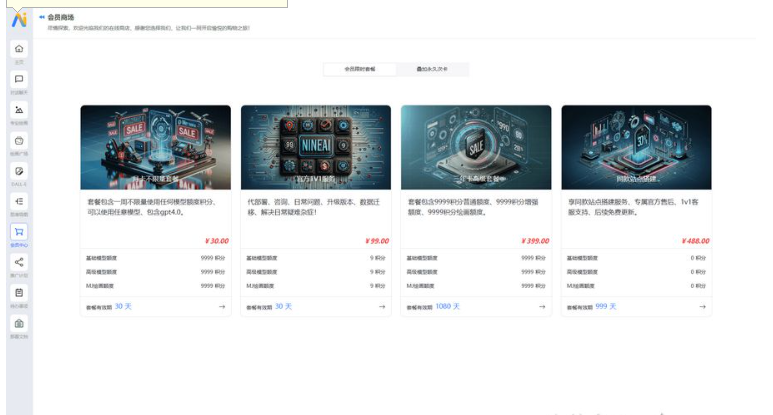Click the 9999积分 description on ¥399.00 card
The image size is (773, 415).
point(473,207)
